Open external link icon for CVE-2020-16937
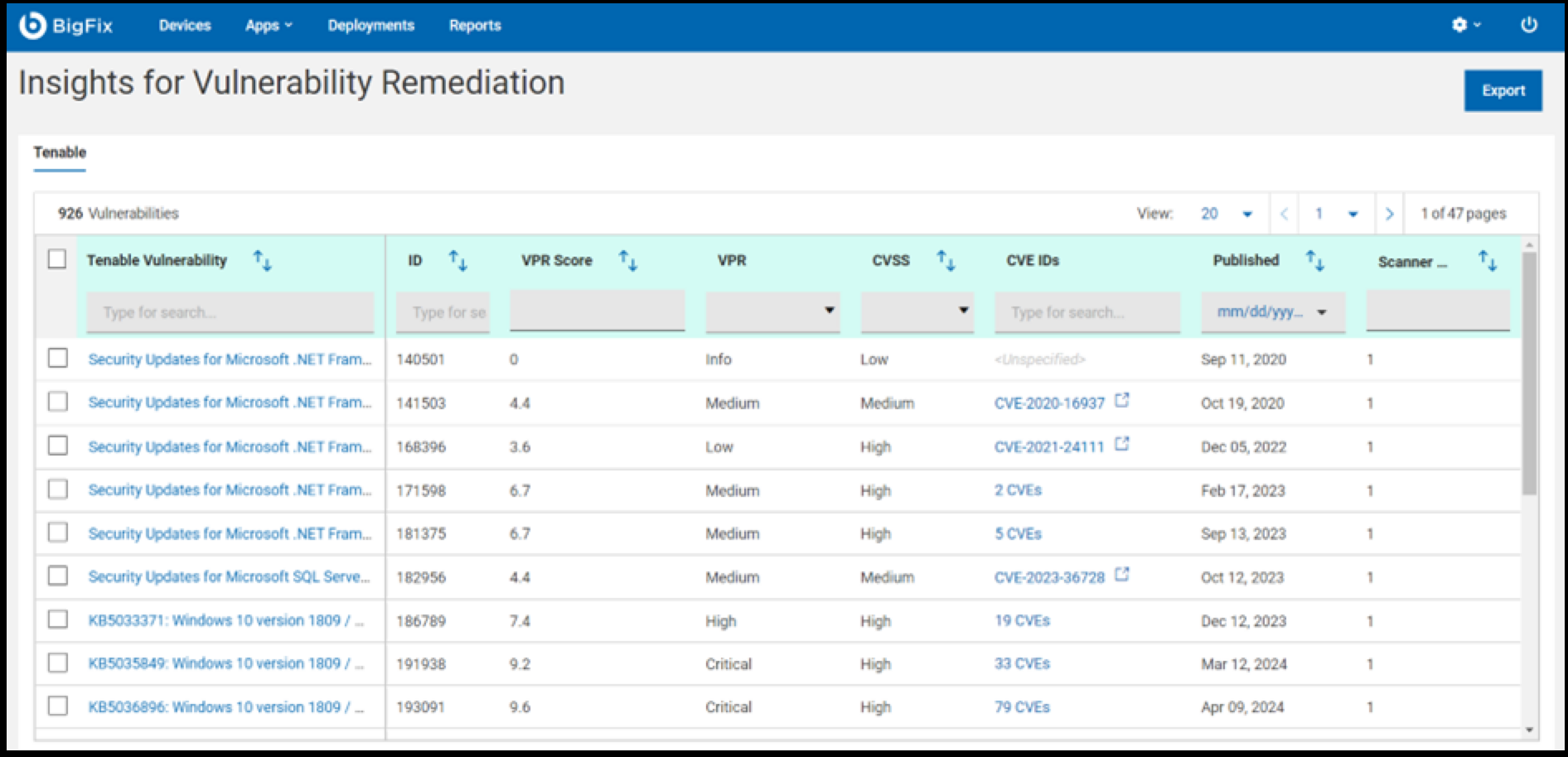 point(1121,401)
